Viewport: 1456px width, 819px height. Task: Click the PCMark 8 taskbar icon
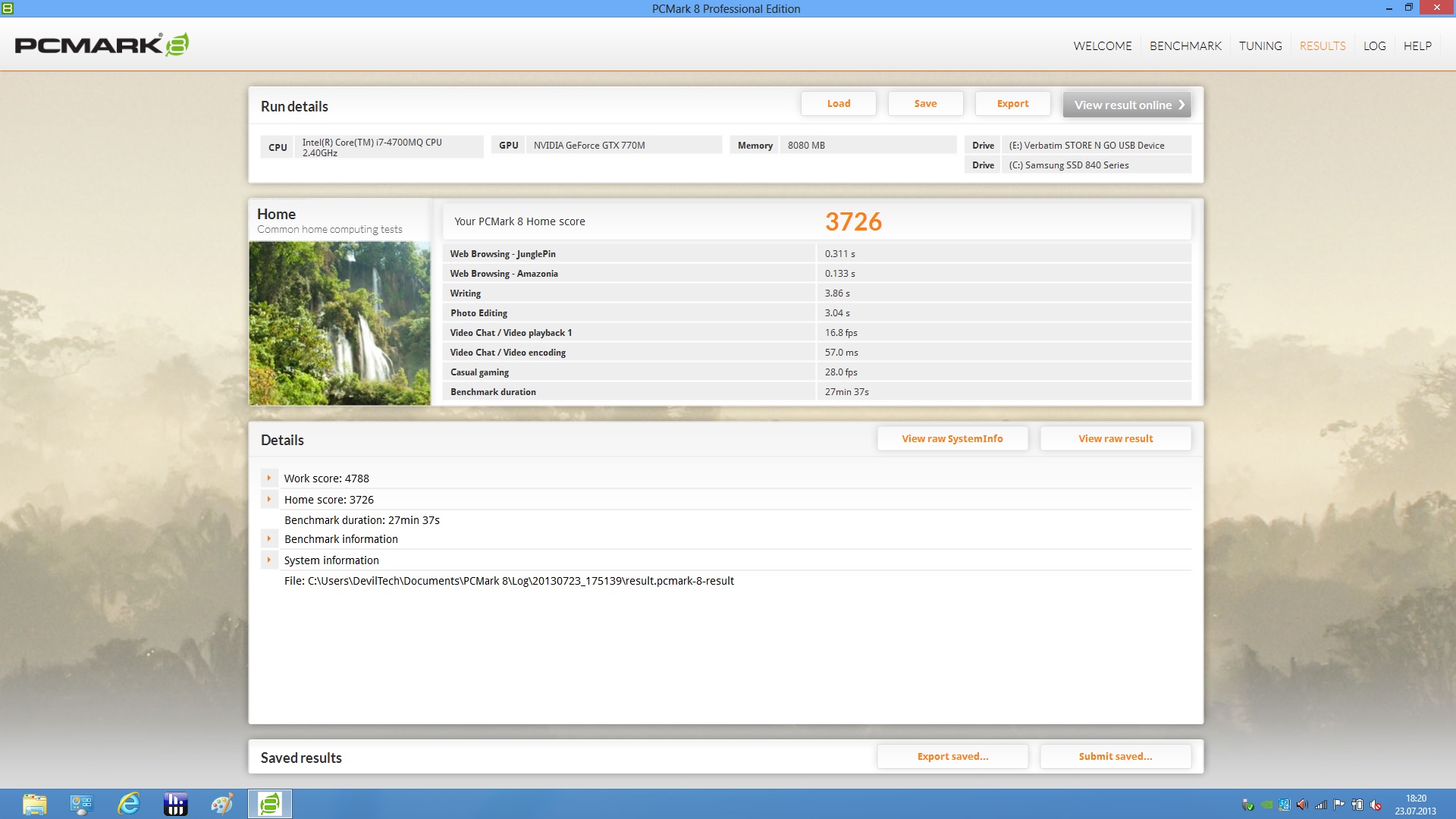269,804
